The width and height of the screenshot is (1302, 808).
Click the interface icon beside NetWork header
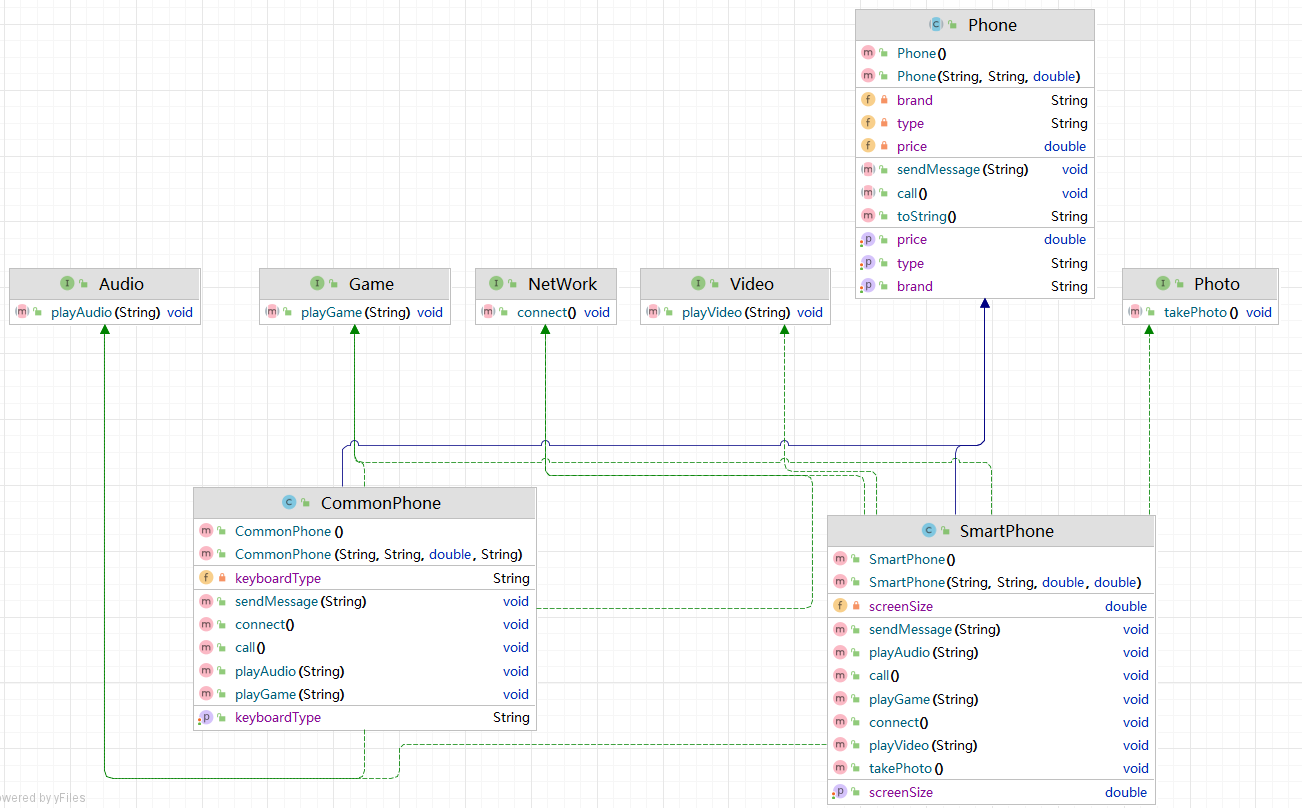tap(496, 284)
